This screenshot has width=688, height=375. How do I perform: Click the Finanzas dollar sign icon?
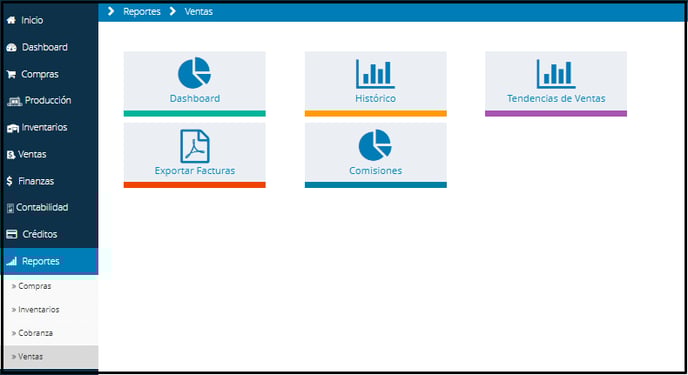[10, 181]
